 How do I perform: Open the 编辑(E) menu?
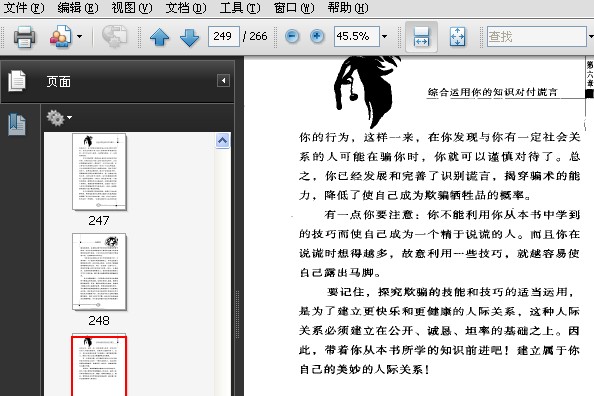pos(78,8)
